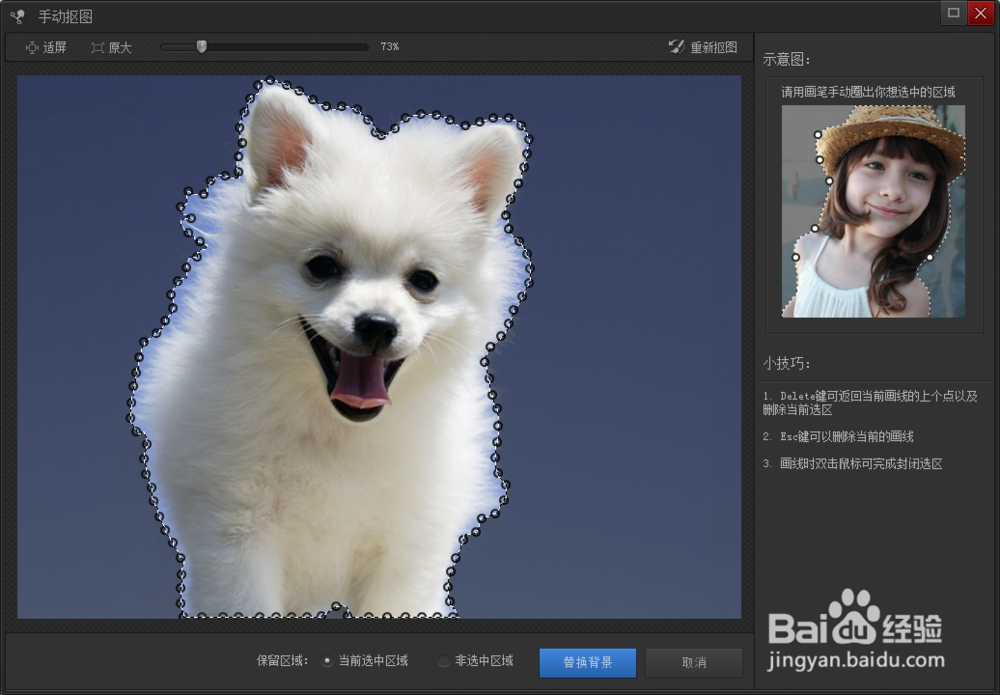This screenshot has height=695, width=1000.
Task: Click the 适屏 fit-to-screen button
Action: click(x=46, y=47)
